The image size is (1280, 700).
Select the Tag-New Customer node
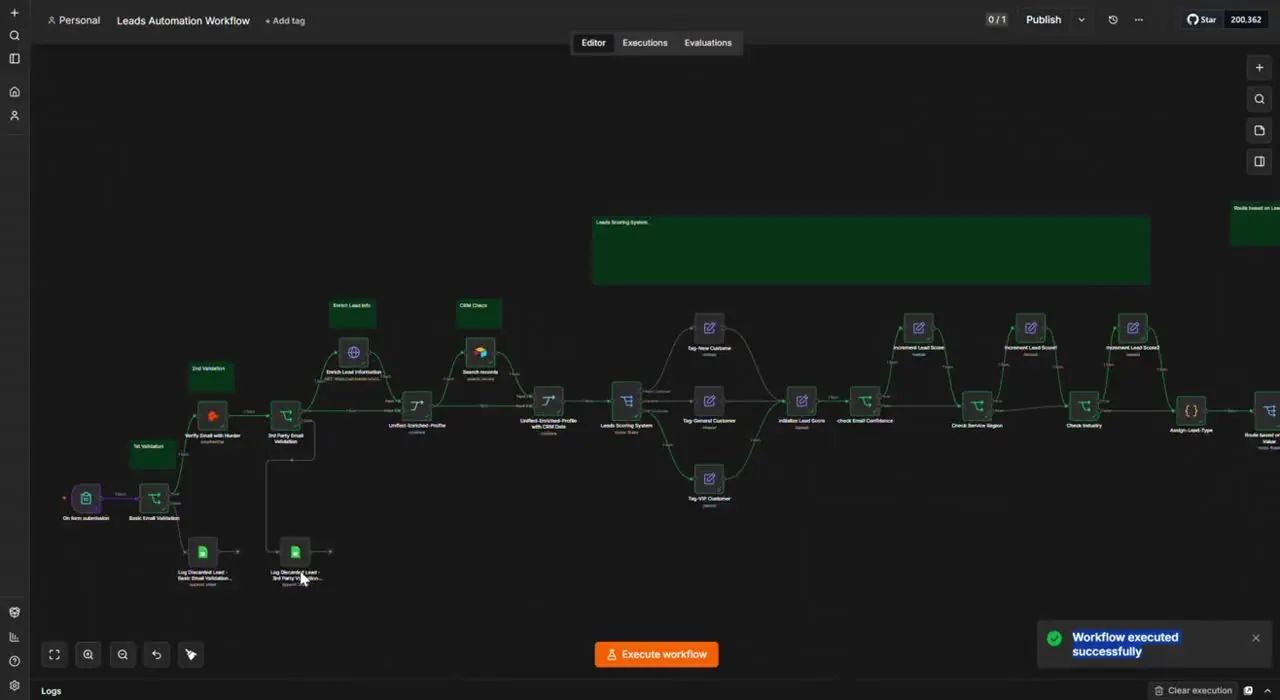(709, 328)
